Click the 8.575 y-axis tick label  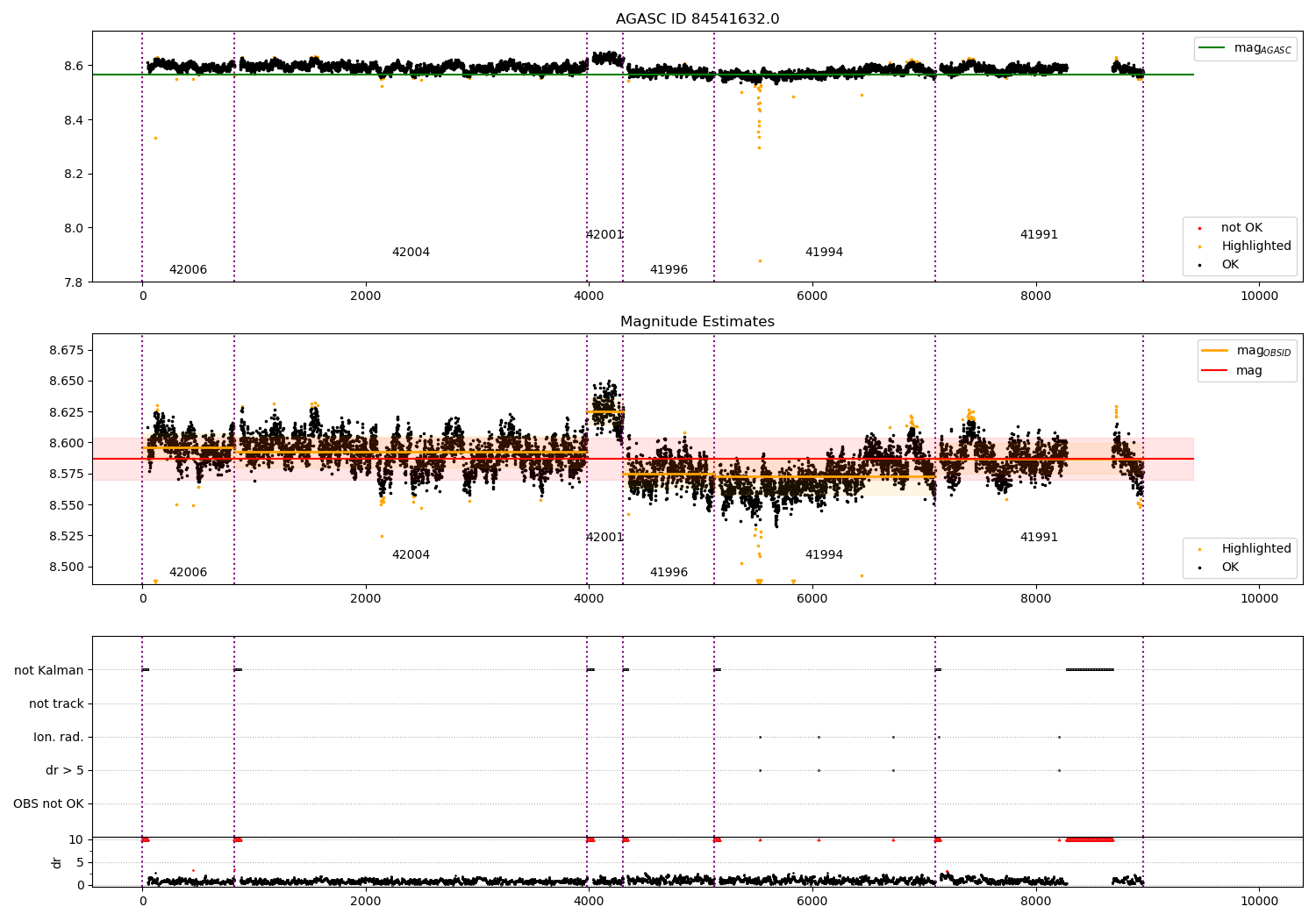pyautogui.click(x=67, y=475)
